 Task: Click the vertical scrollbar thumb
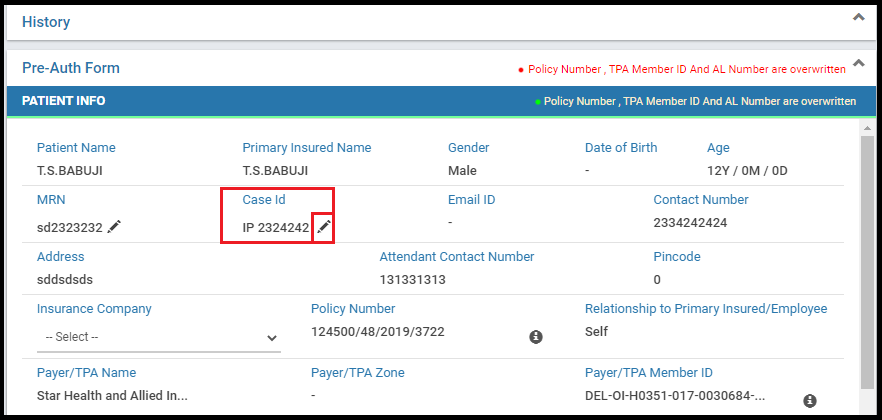pos(866,262)
